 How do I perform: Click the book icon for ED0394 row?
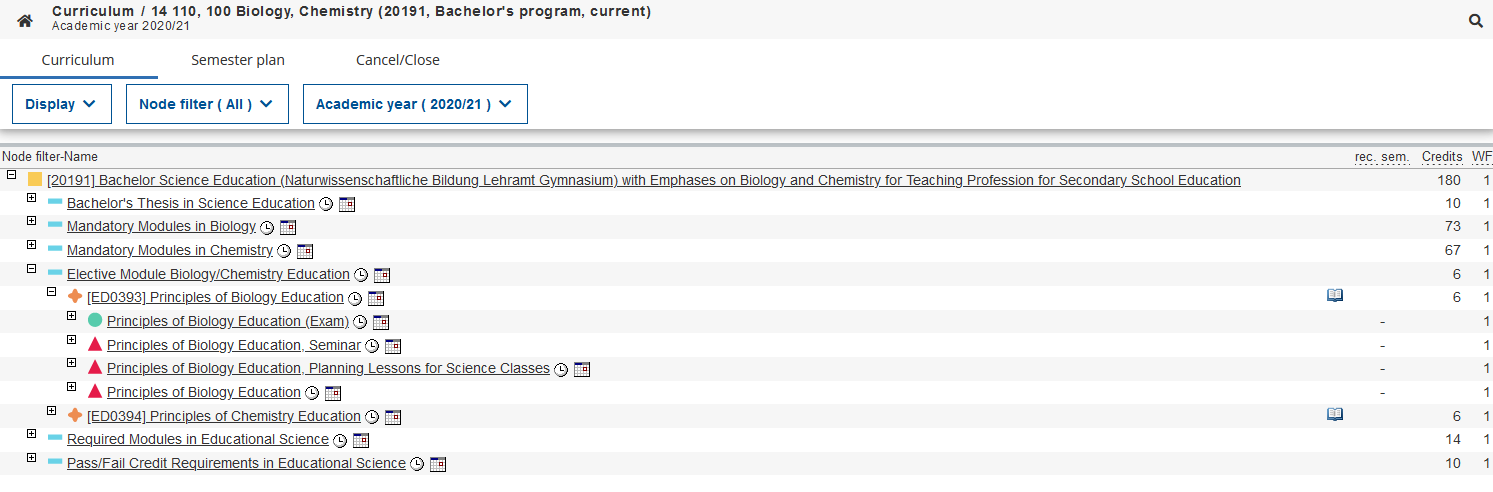1335,415
